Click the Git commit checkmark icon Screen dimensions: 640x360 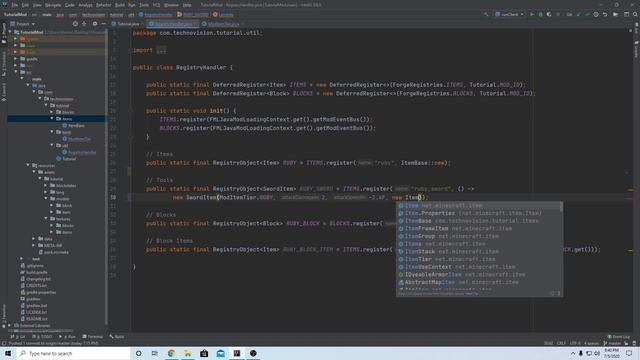coord(587,14)
